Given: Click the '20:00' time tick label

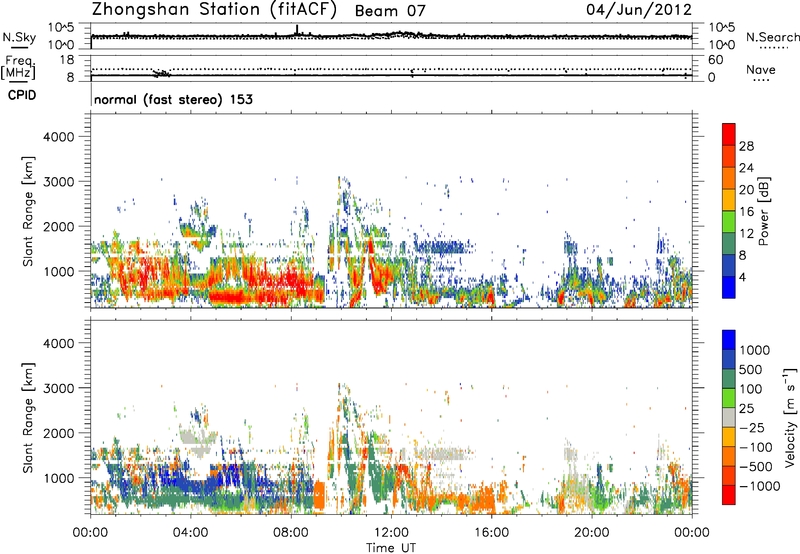Looking at the screenshot, I should (x=591, y=533).
